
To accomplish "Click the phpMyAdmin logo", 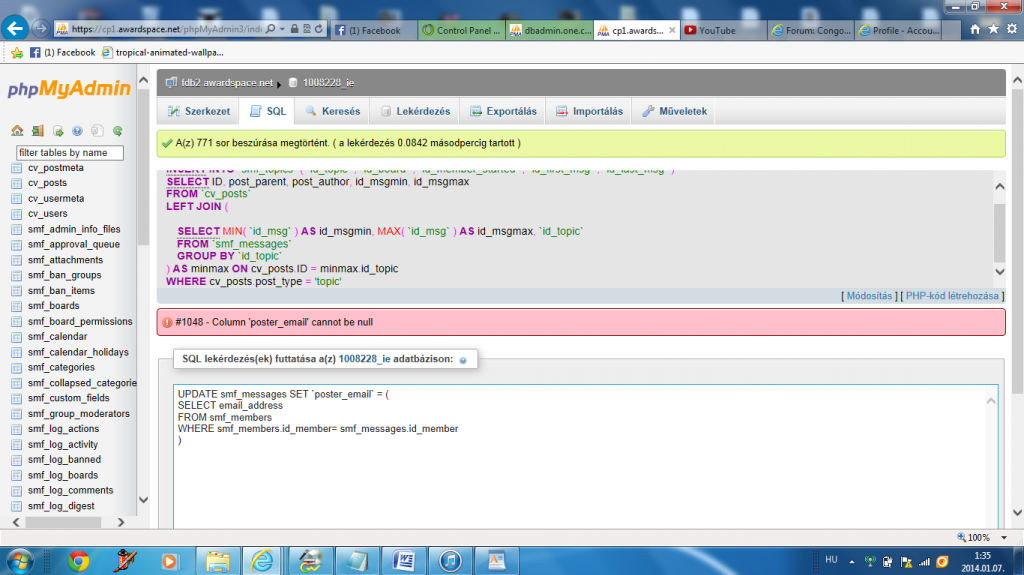I will (x=69, y=88).
